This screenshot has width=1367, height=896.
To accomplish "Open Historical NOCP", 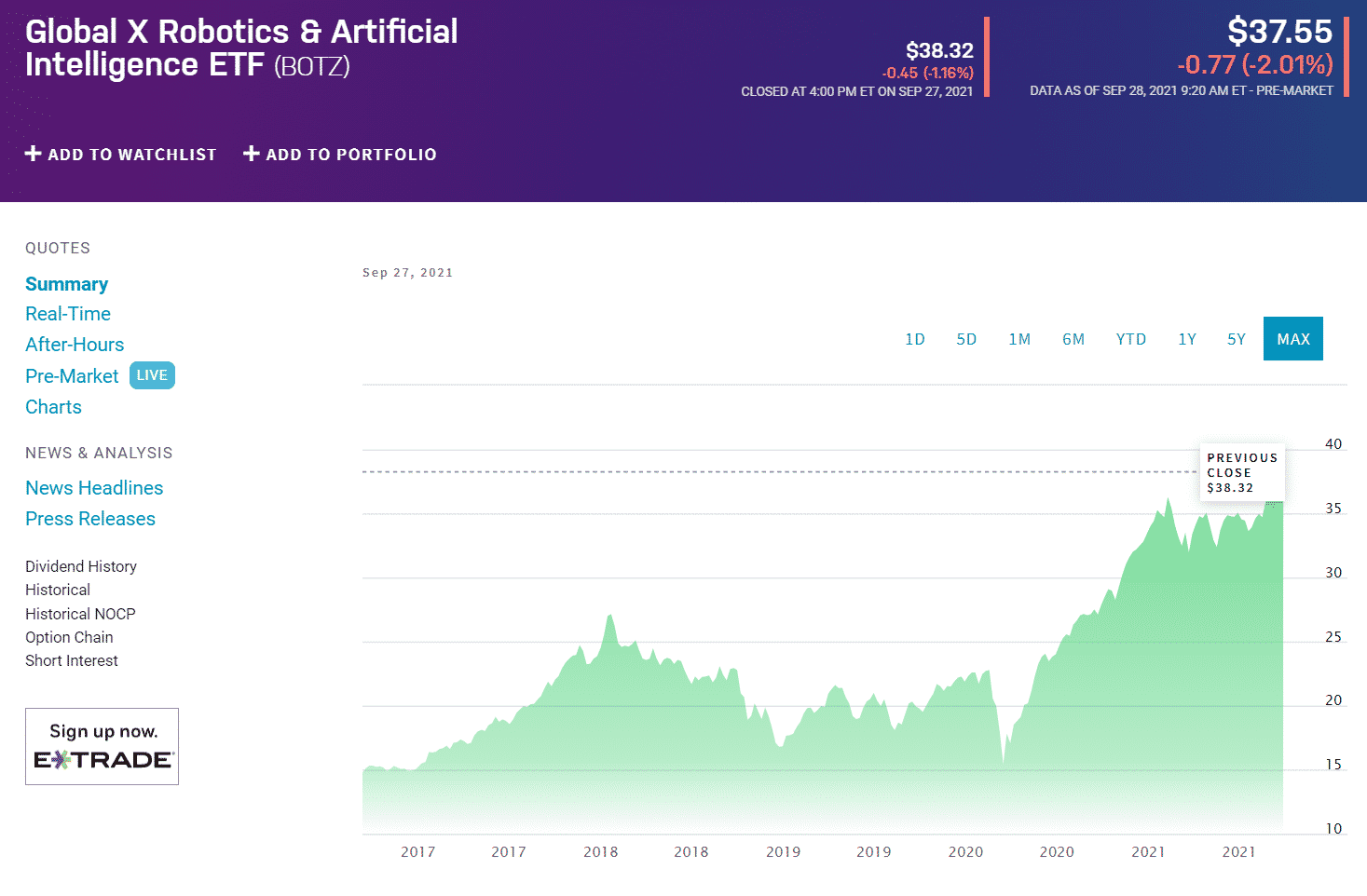I will [80, 614].
